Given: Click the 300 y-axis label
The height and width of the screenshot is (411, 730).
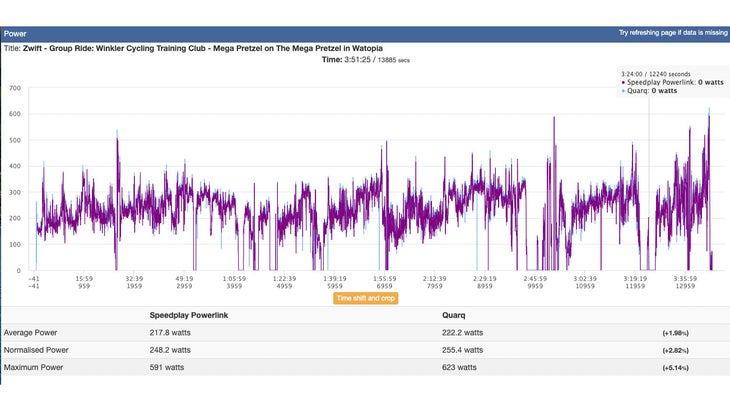Looking at the screenshot, I should point(15,192).
